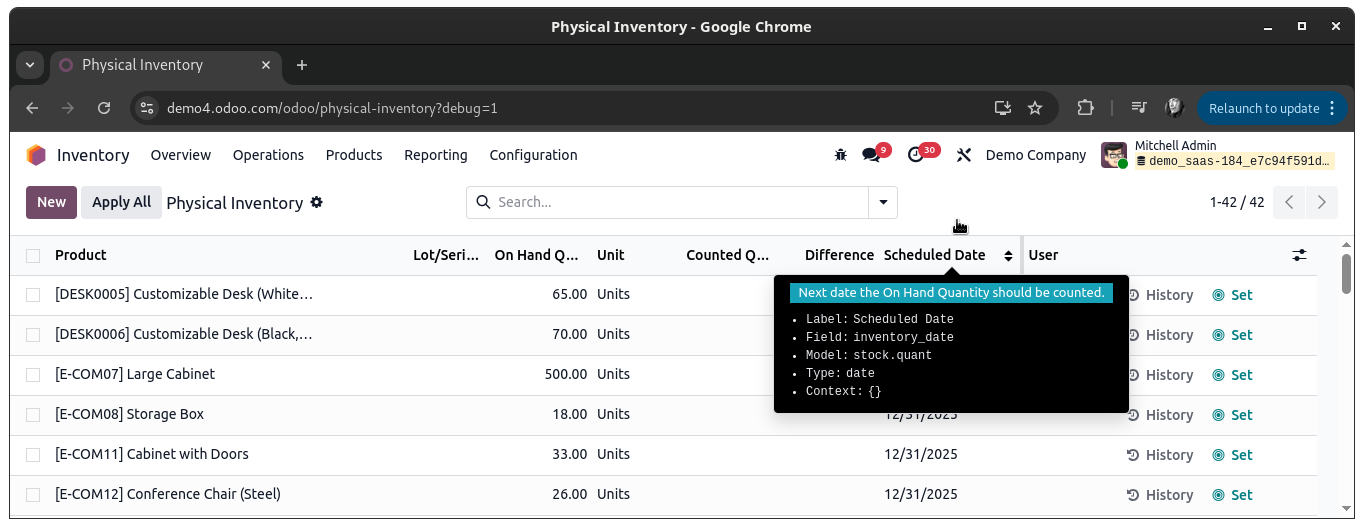Image resolution: width=1364 pixels, height=528 pixels.
Task: Sort by the On Hand Quantity column header
Action: (x=537, y=255)
